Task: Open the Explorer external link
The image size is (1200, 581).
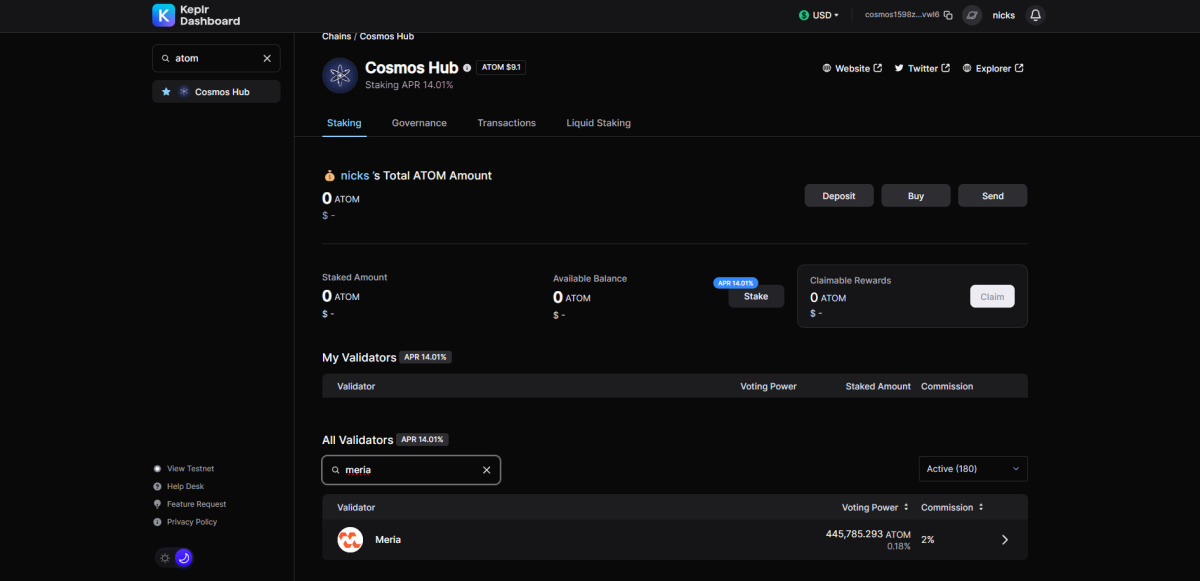Action: point(993,69)
